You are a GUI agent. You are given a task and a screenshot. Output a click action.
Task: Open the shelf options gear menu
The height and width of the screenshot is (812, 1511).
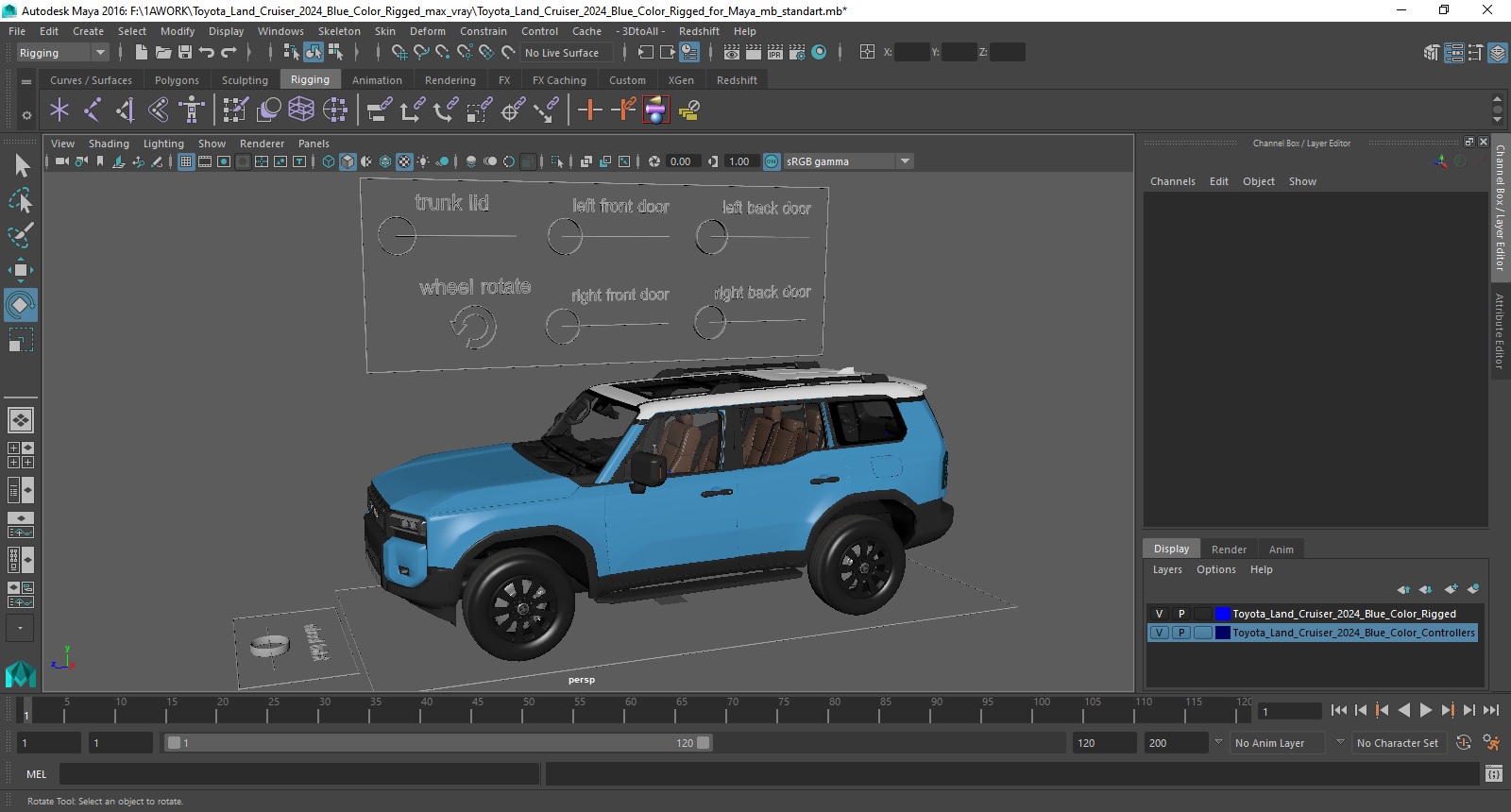point(26,115)
